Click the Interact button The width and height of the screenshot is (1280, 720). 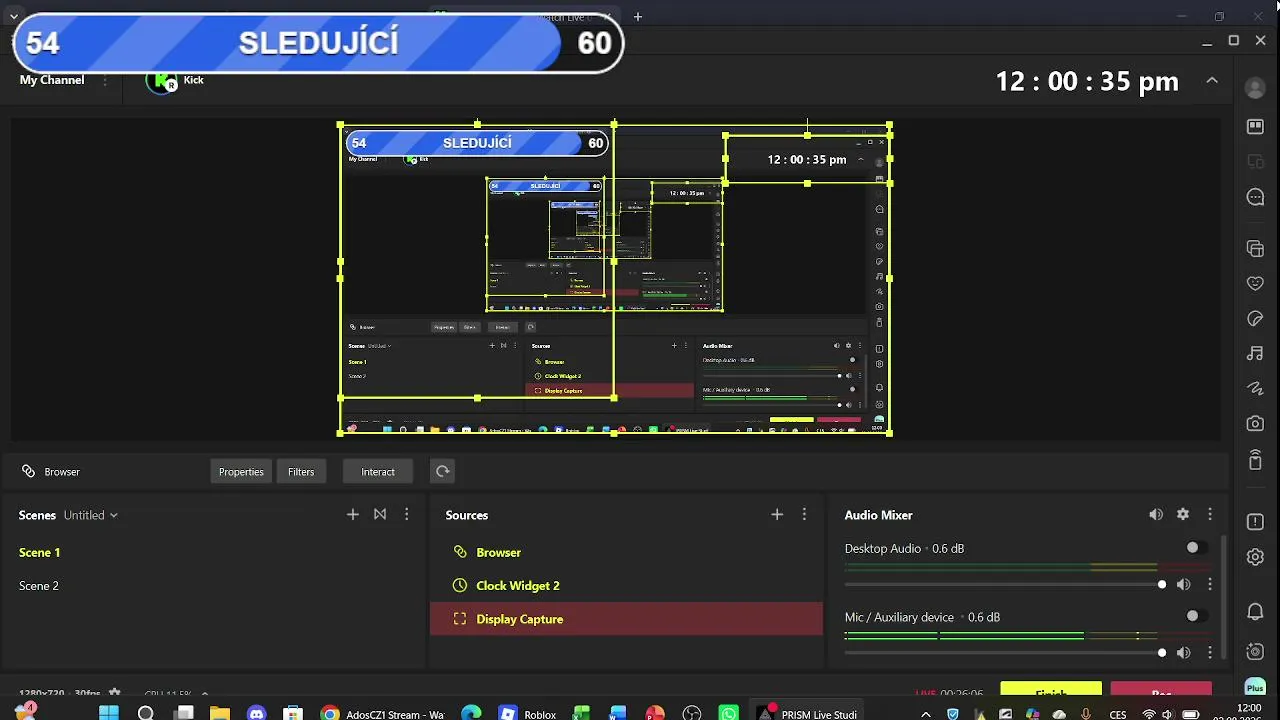(378, 471)
